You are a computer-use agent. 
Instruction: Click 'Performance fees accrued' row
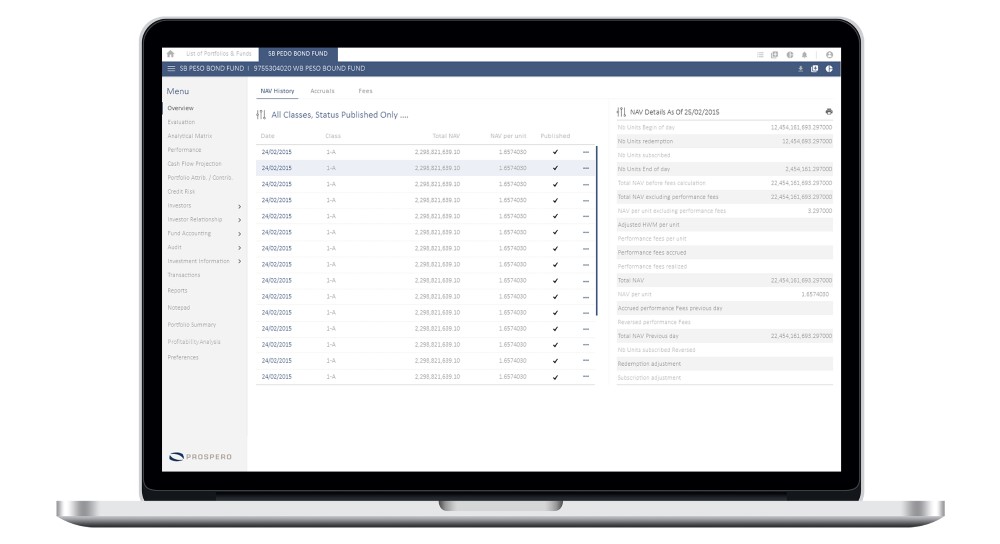coord(724,253)
